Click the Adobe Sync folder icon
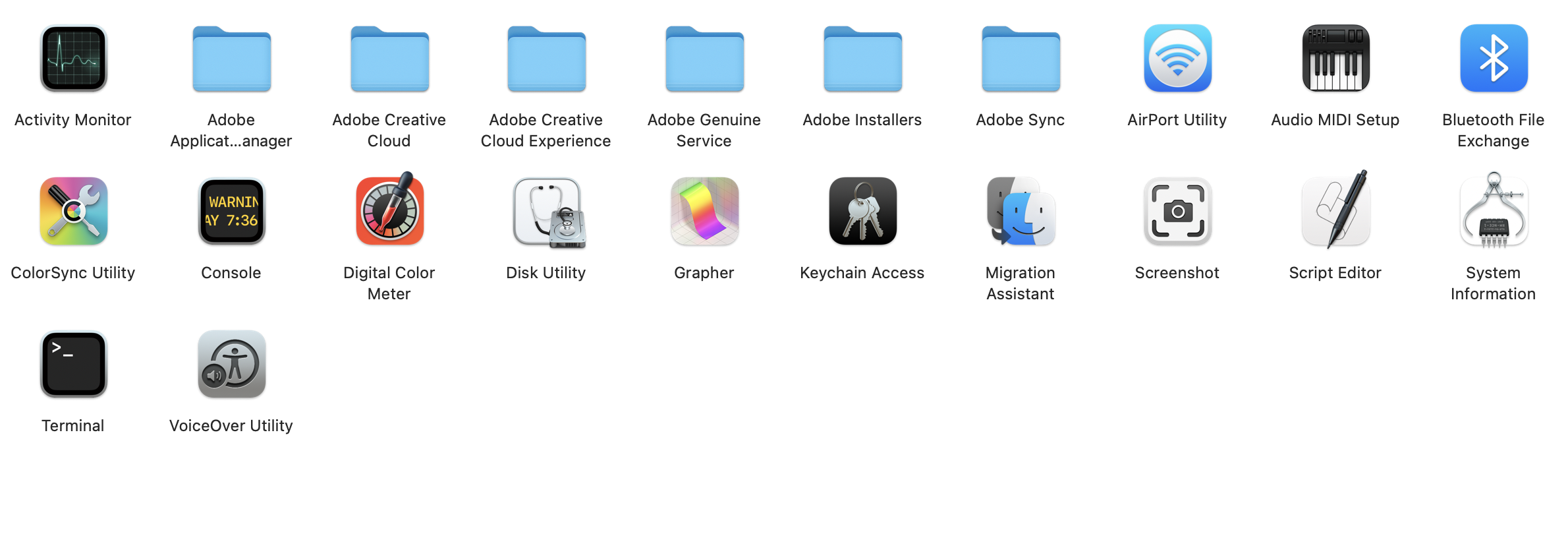 point(1021,59)
